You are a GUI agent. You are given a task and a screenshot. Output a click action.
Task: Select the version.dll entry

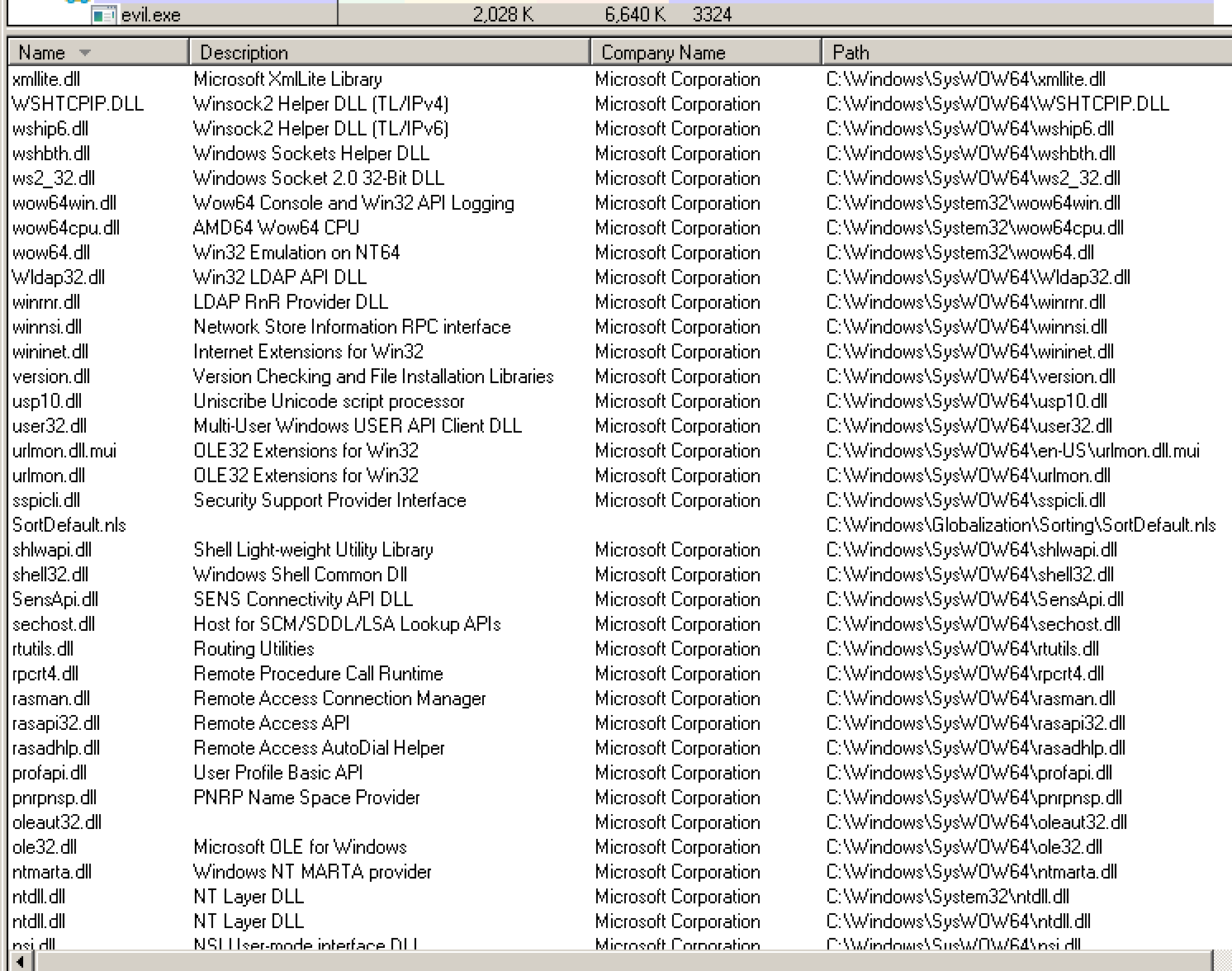coord(51,377)
